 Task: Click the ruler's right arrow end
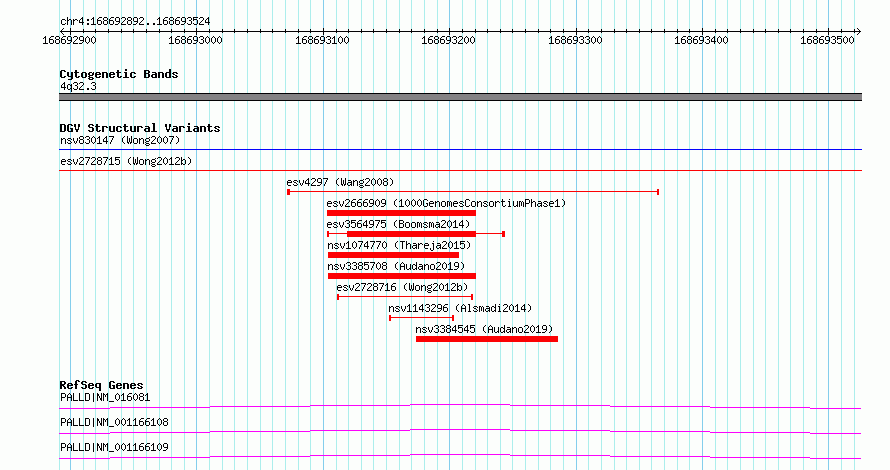[859, 32]
